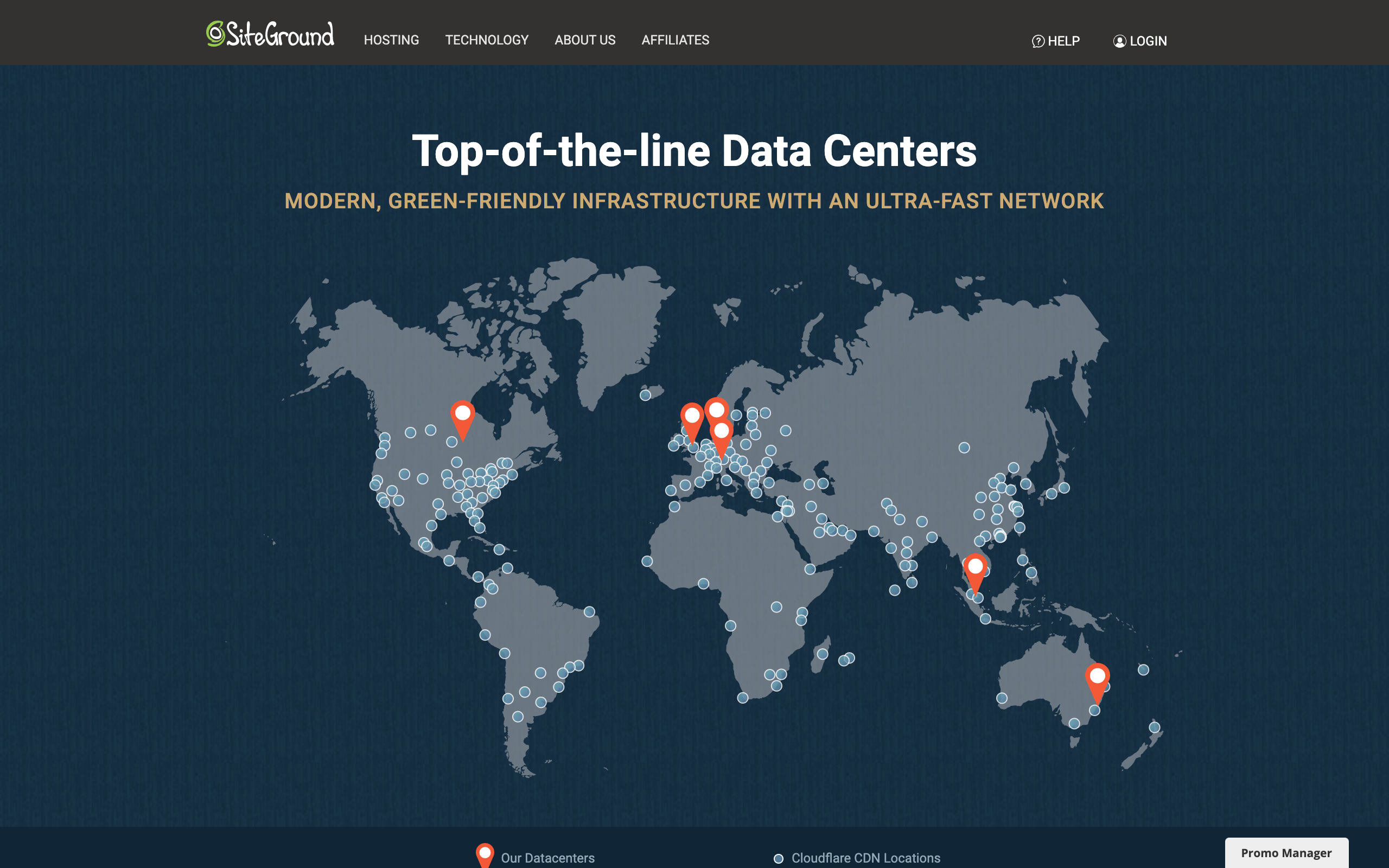Open the TECHNOLOGY menu

(487, 40)
